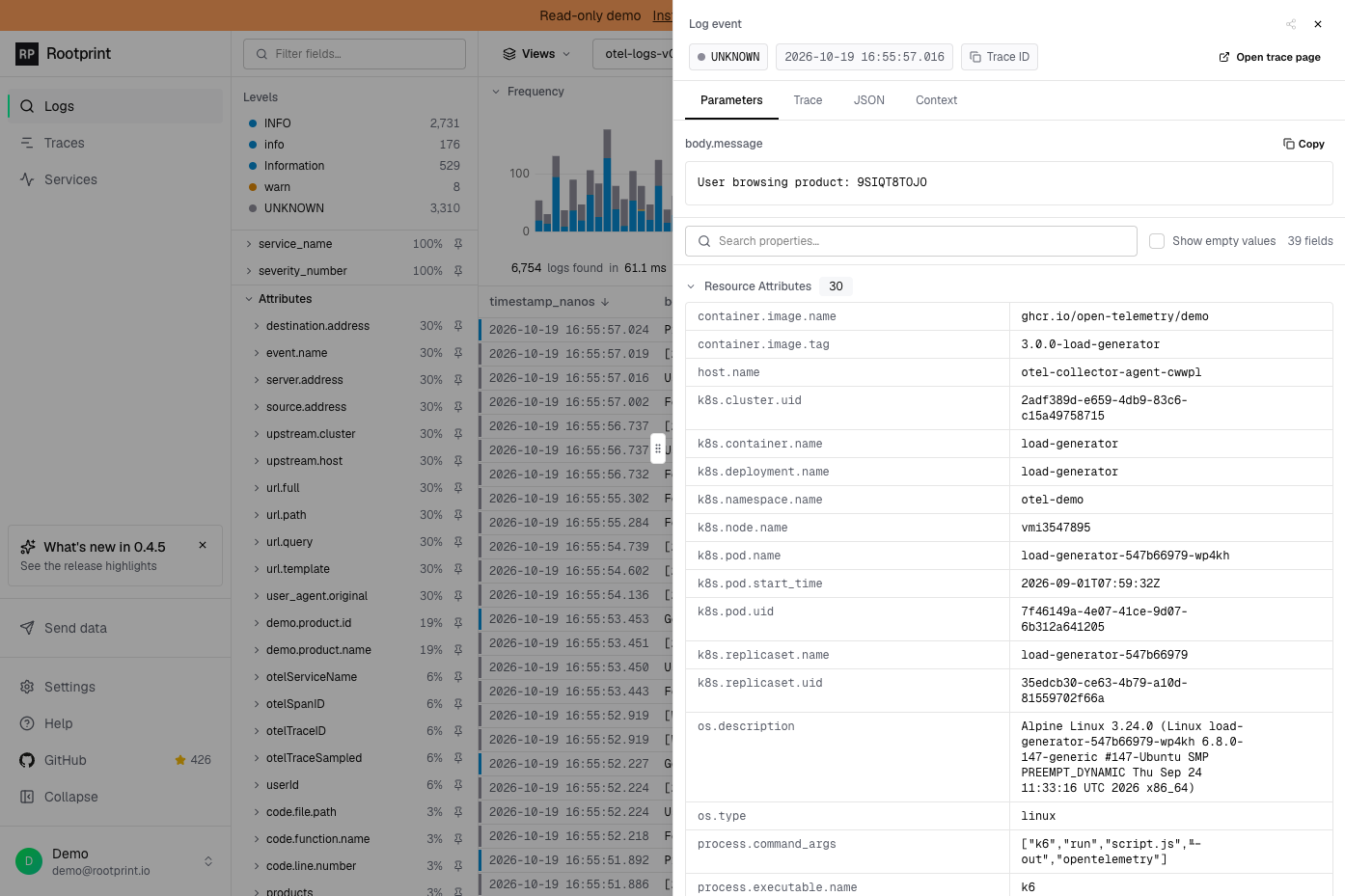Switch to the Context tab
The image size is (1345, 896).
[936, 100]
